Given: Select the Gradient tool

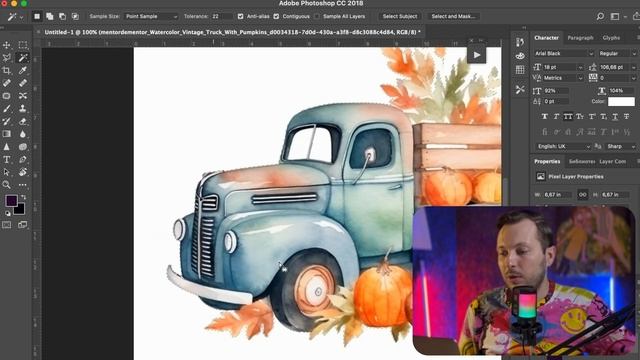Looking at the screenshot, I should click(7, 134).
